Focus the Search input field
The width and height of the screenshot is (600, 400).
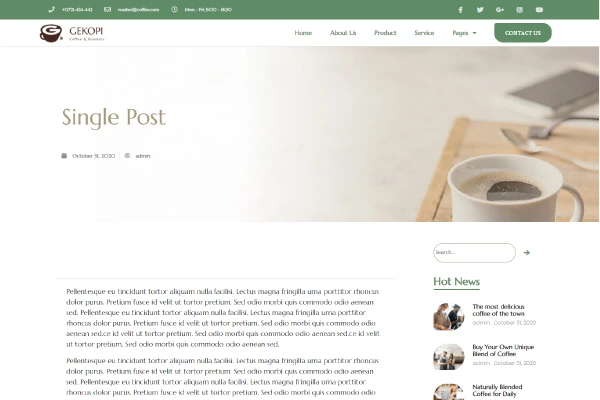tap(474, 253)
